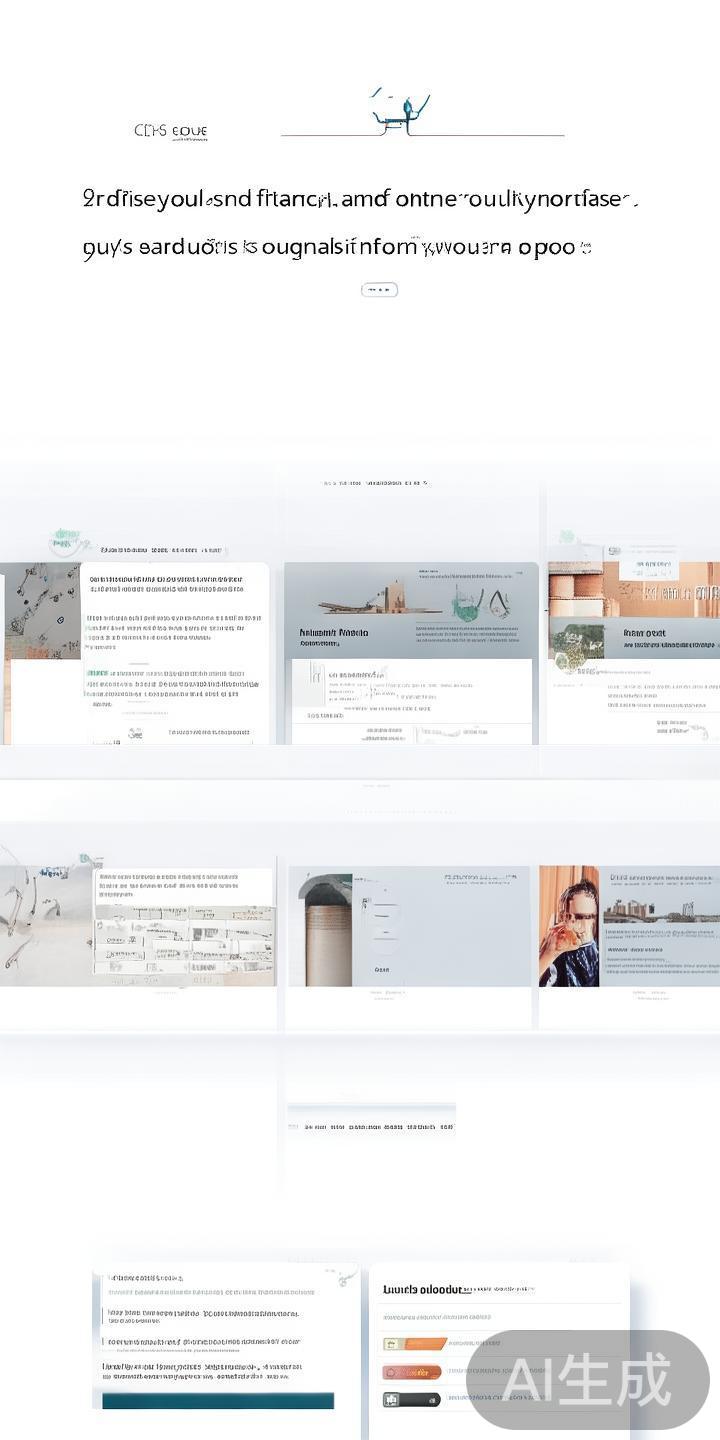Click the gray brand text in header

[x=171, y=131]
